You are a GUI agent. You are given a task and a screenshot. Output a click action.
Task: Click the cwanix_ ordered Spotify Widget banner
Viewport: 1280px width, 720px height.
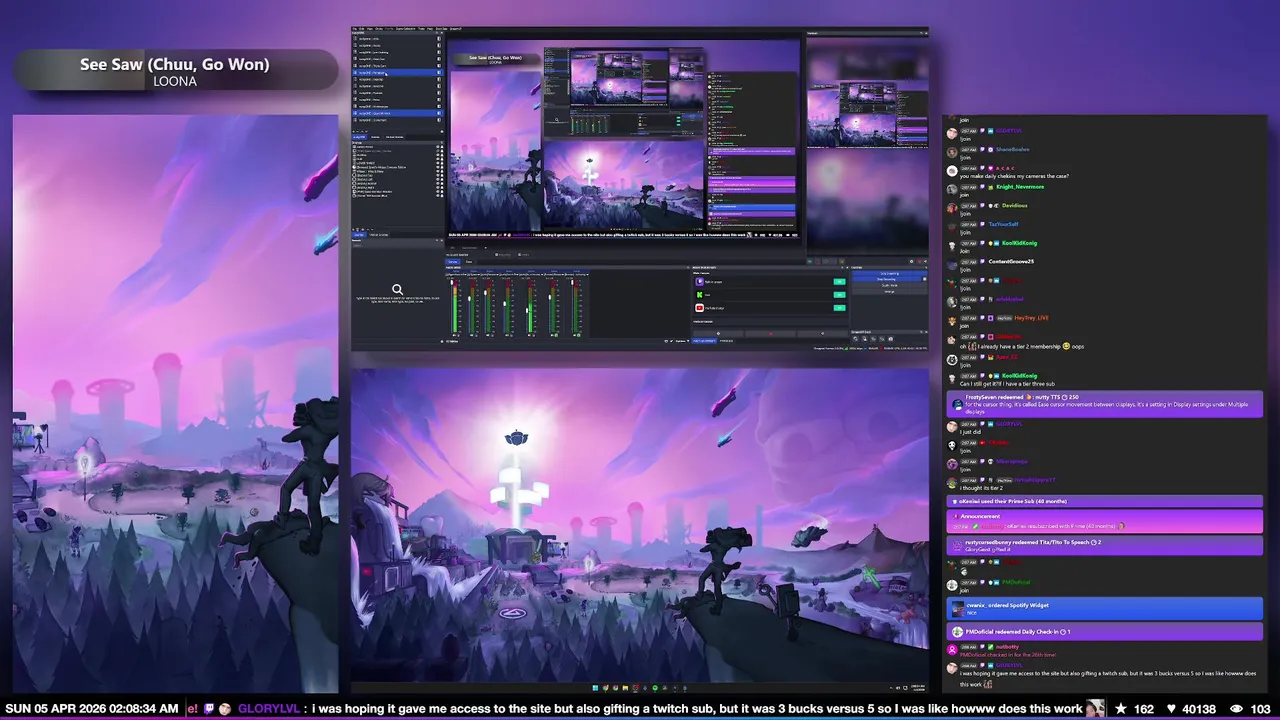[x=1104, y=608]
